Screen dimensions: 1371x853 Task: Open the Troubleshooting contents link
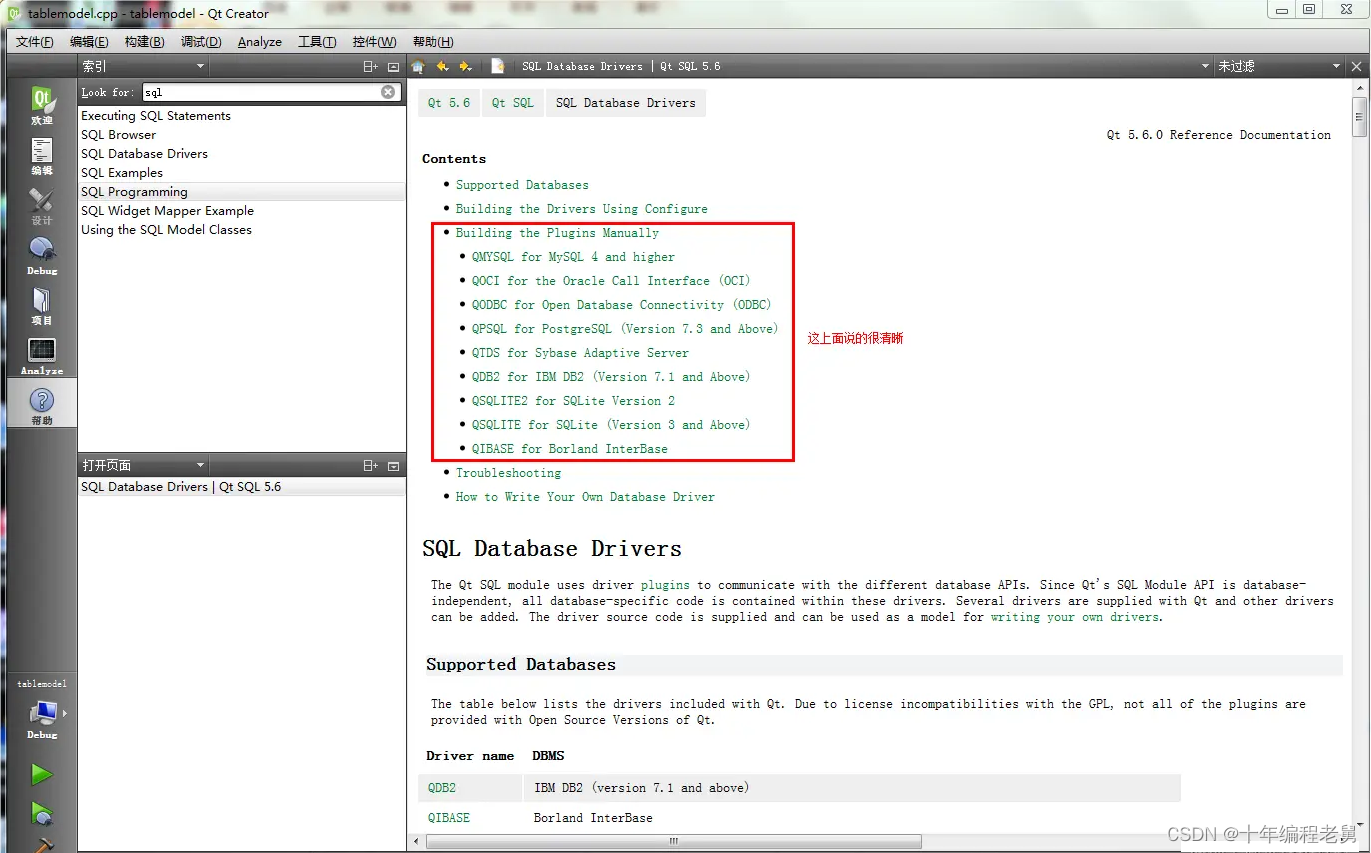(x=508, y=473)
